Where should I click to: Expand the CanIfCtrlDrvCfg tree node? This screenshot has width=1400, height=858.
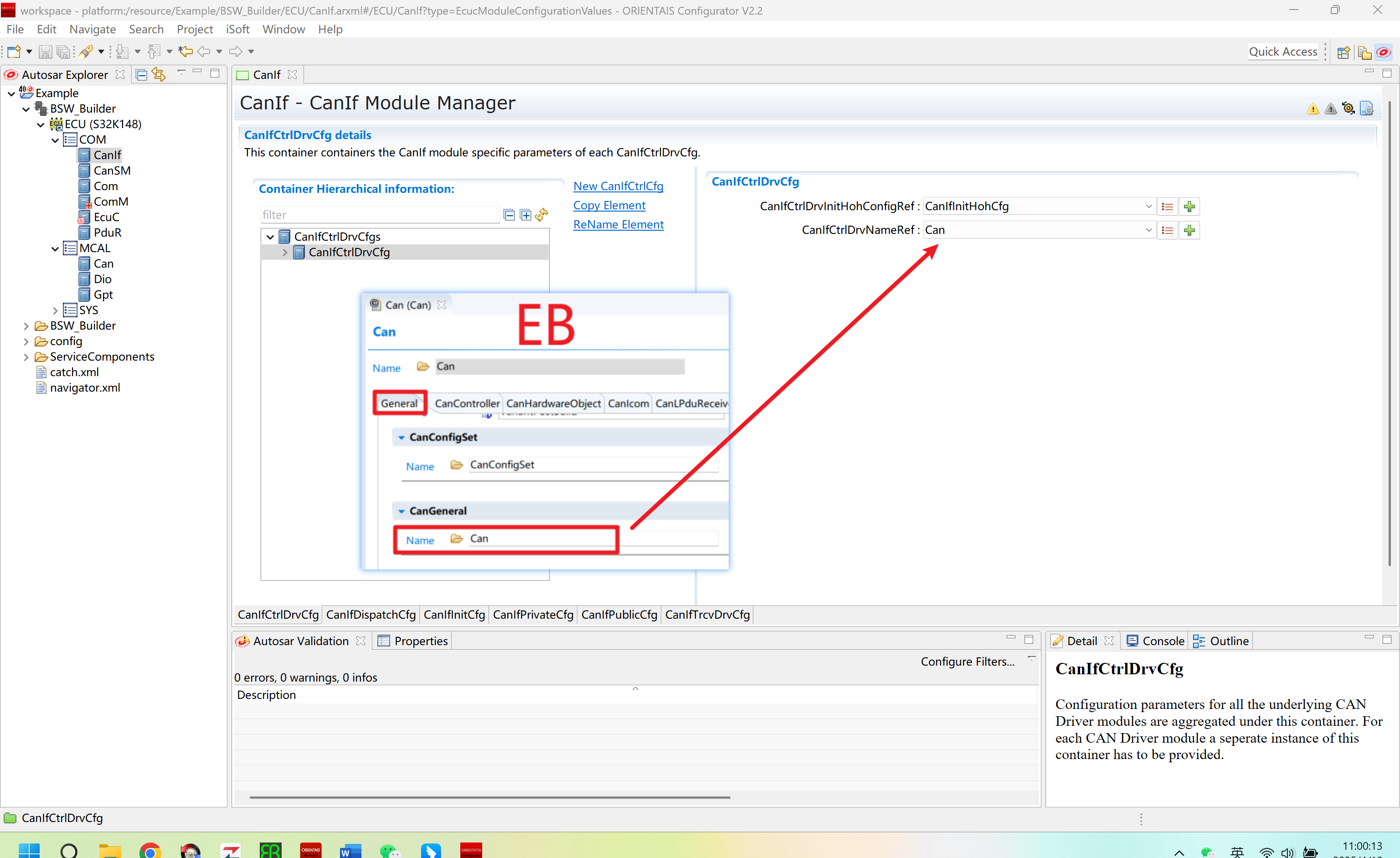285,252
